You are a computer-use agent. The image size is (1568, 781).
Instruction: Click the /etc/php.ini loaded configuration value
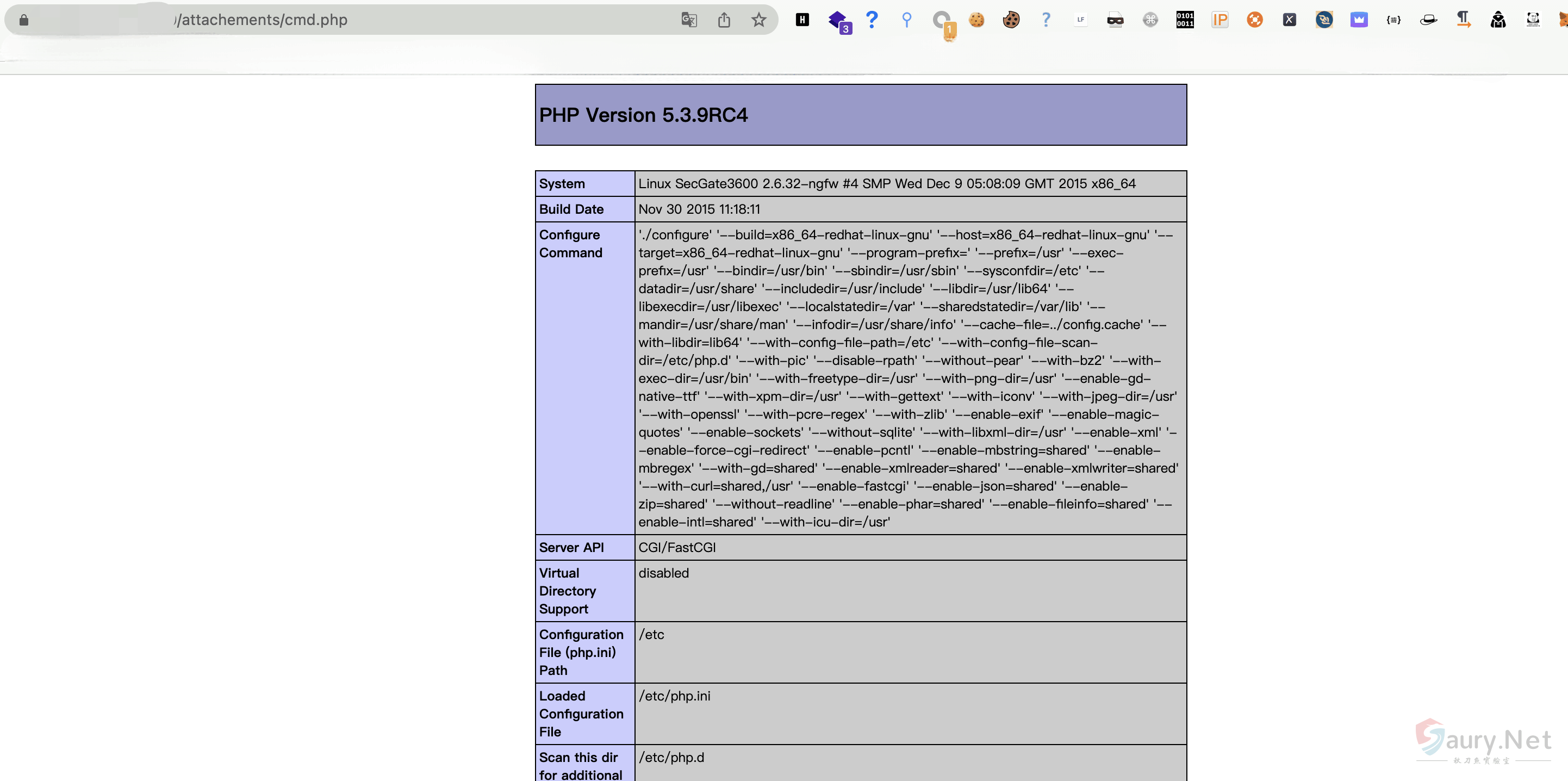674,696
